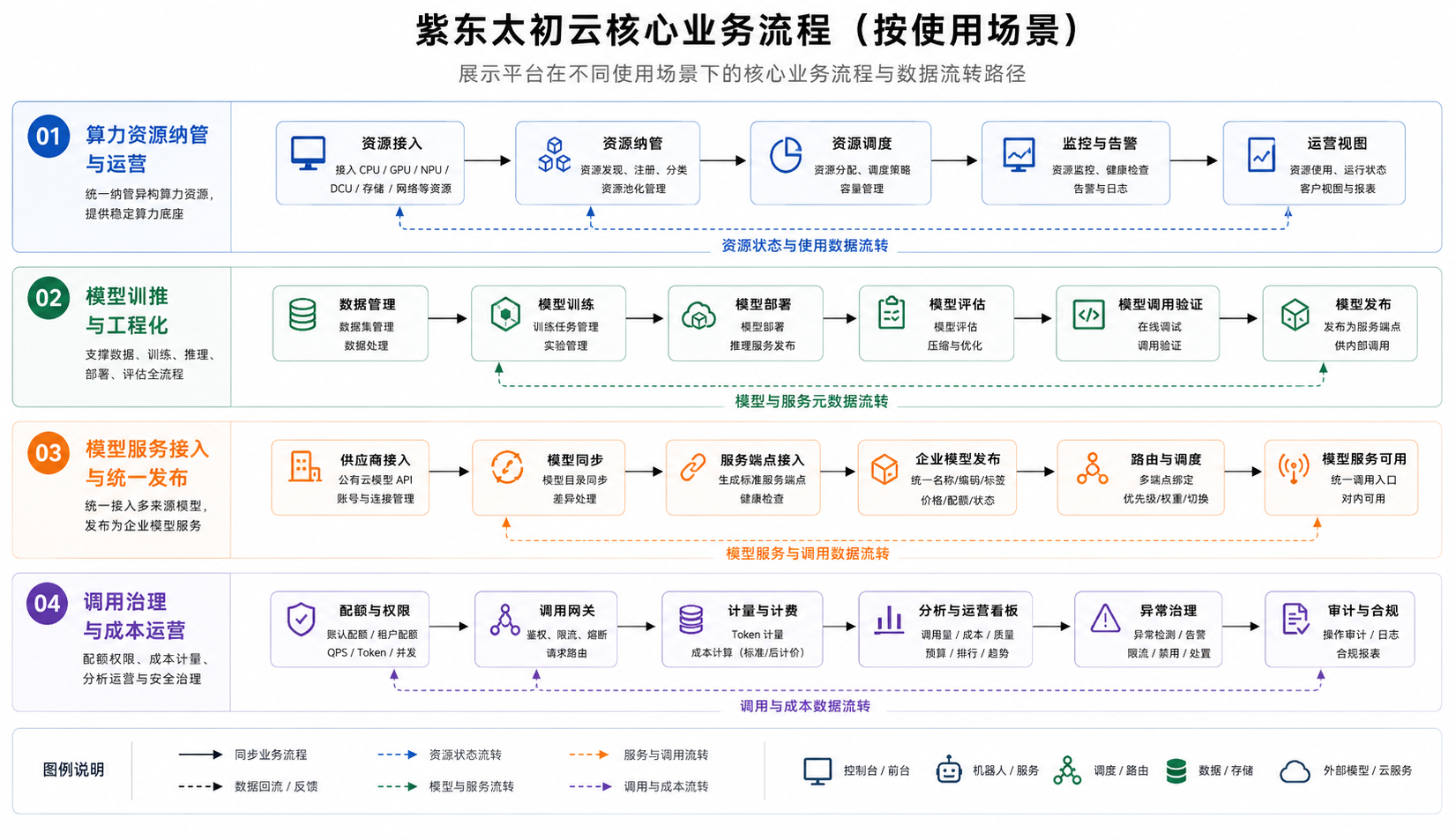Click the Token 计量 text line

pyautogui.click(x=757, y=635)
